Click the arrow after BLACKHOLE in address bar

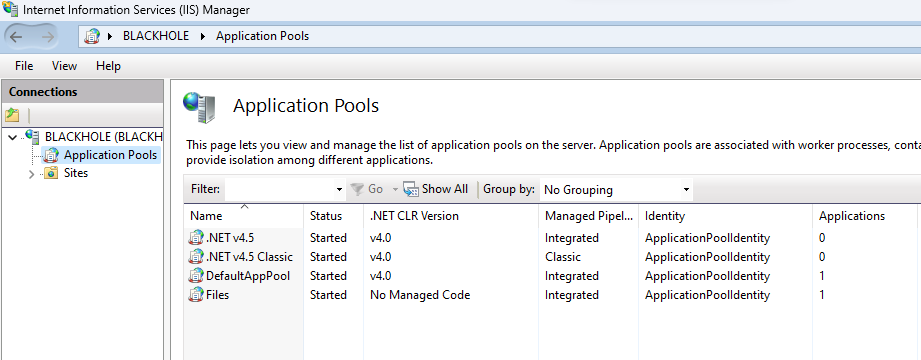click(203, 36)
